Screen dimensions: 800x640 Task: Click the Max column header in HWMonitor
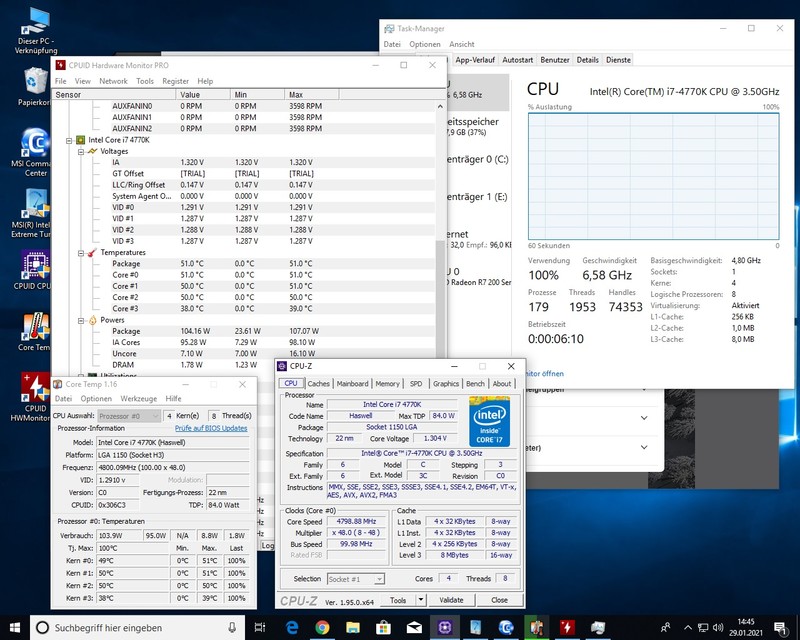point(311,95)
